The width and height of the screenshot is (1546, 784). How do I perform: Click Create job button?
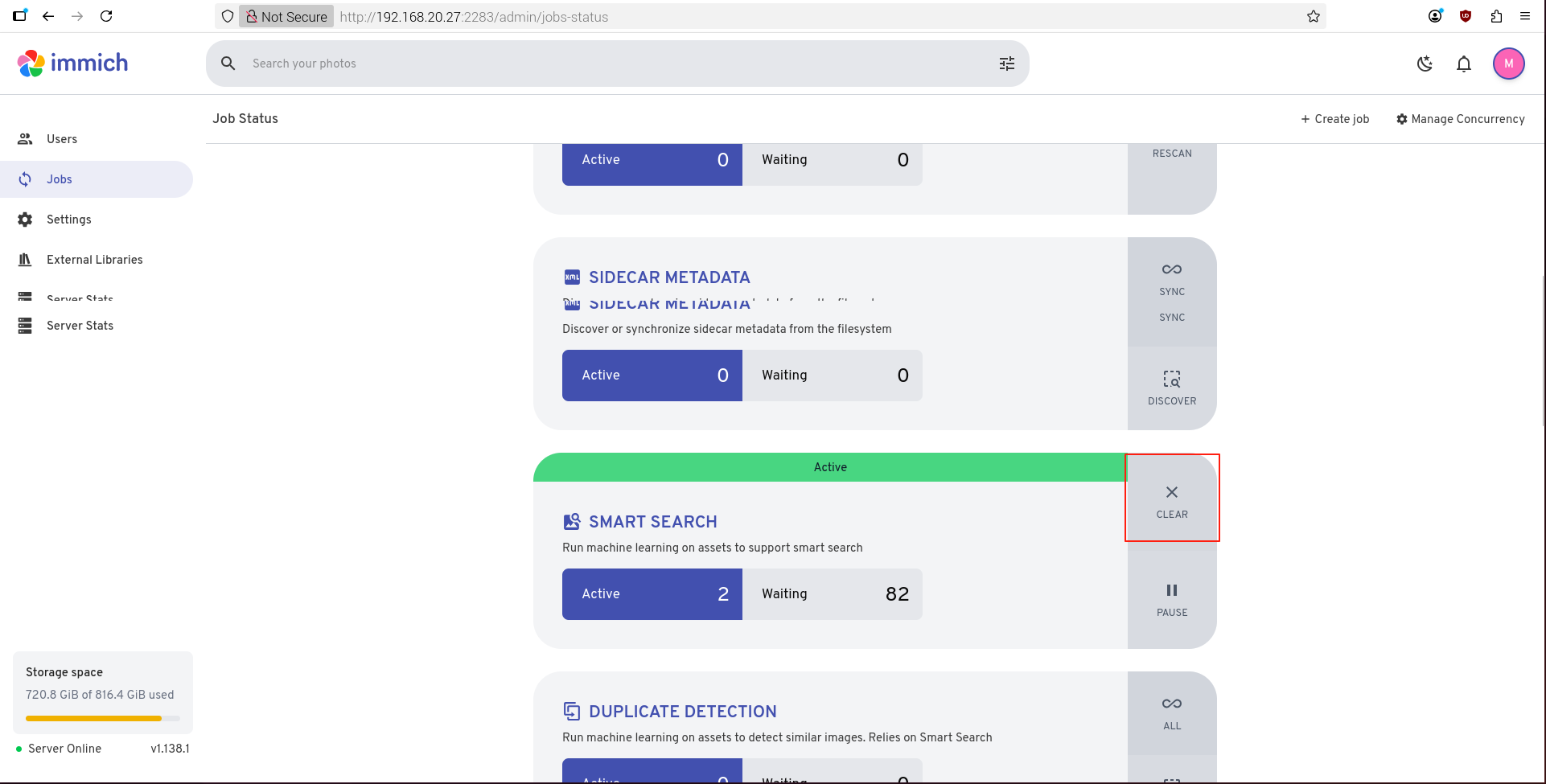[1334, 119]
